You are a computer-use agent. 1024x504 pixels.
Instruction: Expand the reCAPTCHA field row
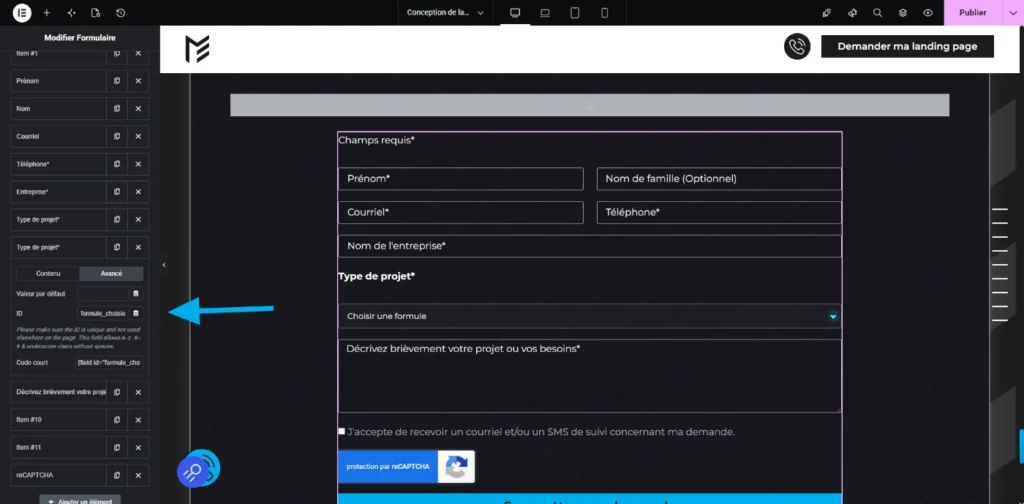click(x=59, y=475)
